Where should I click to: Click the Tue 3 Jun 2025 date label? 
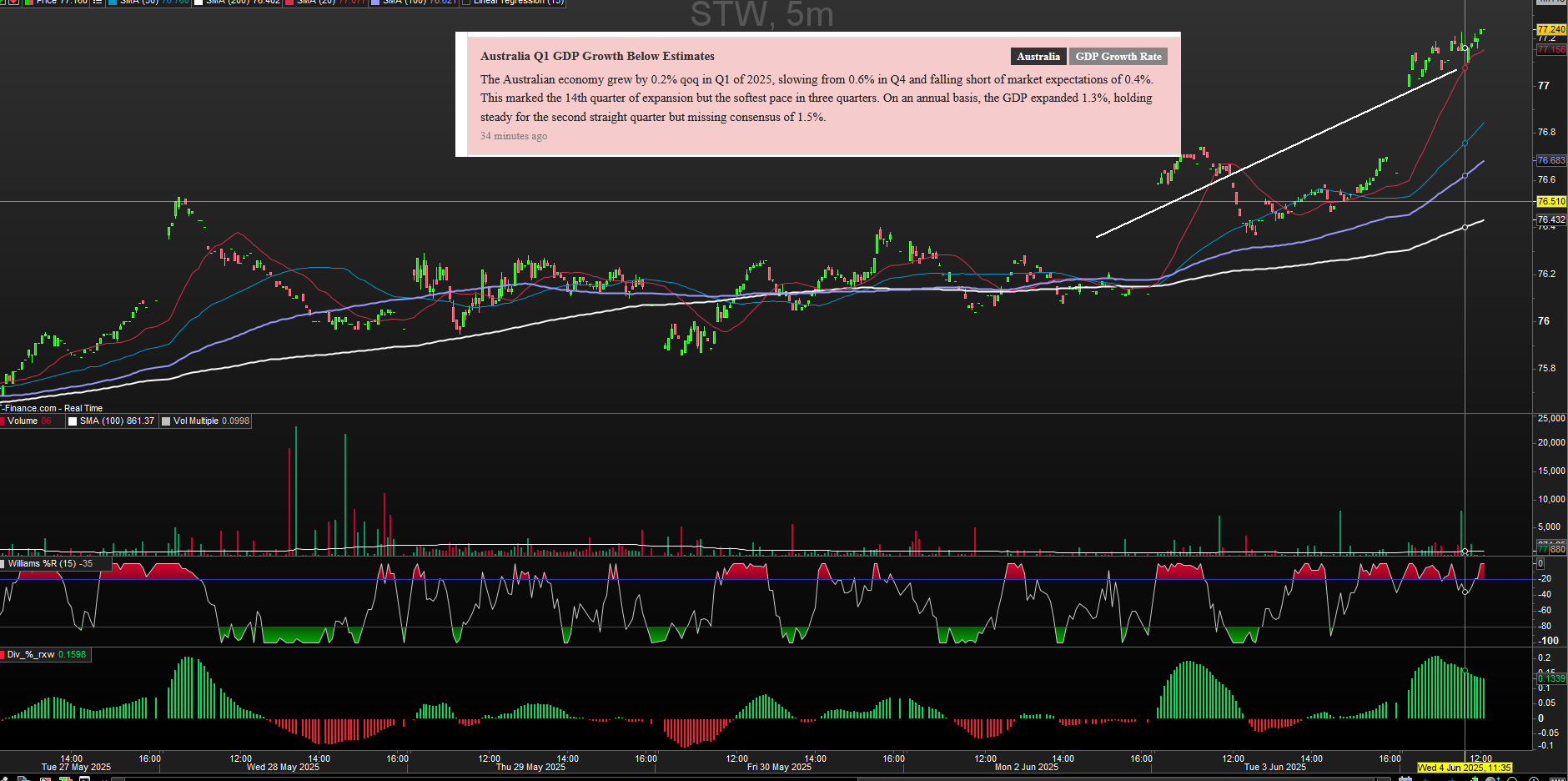(1274, 768)
